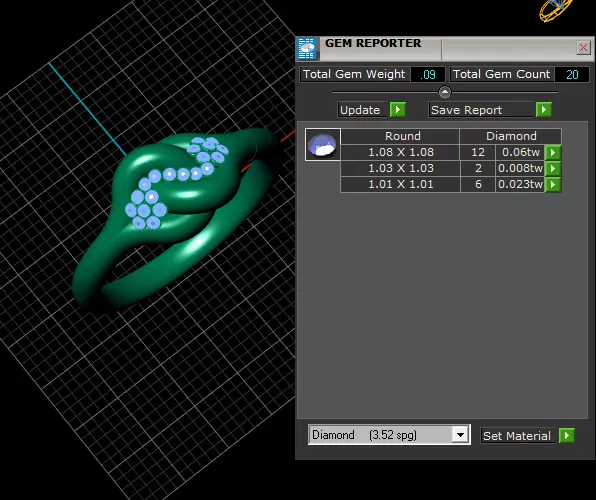
Task: Click the Total Gem Count label
Action: [501, 75]
